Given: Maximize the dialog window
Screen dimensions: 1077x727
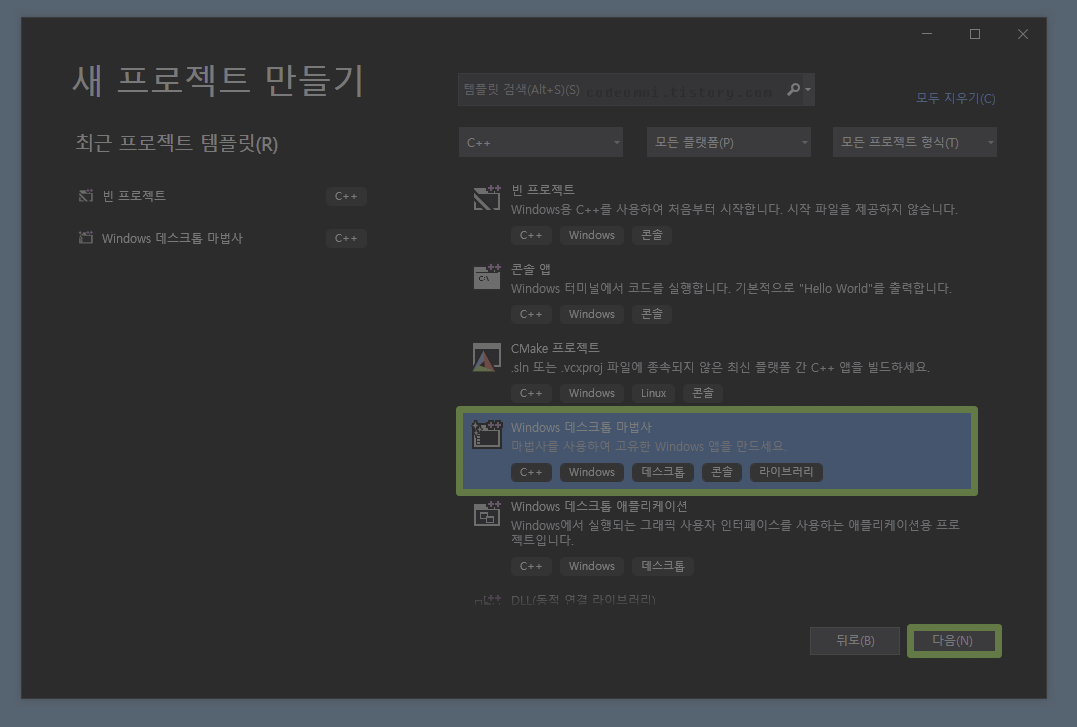Looking at the screenshot, I should click(x=975, y=34).
